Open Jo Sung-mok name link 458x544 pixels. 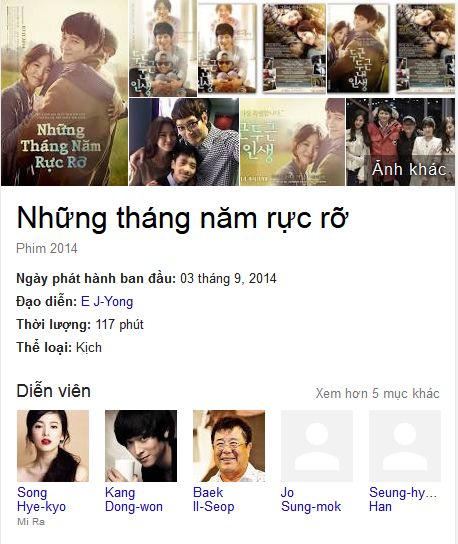click(311, 500)
